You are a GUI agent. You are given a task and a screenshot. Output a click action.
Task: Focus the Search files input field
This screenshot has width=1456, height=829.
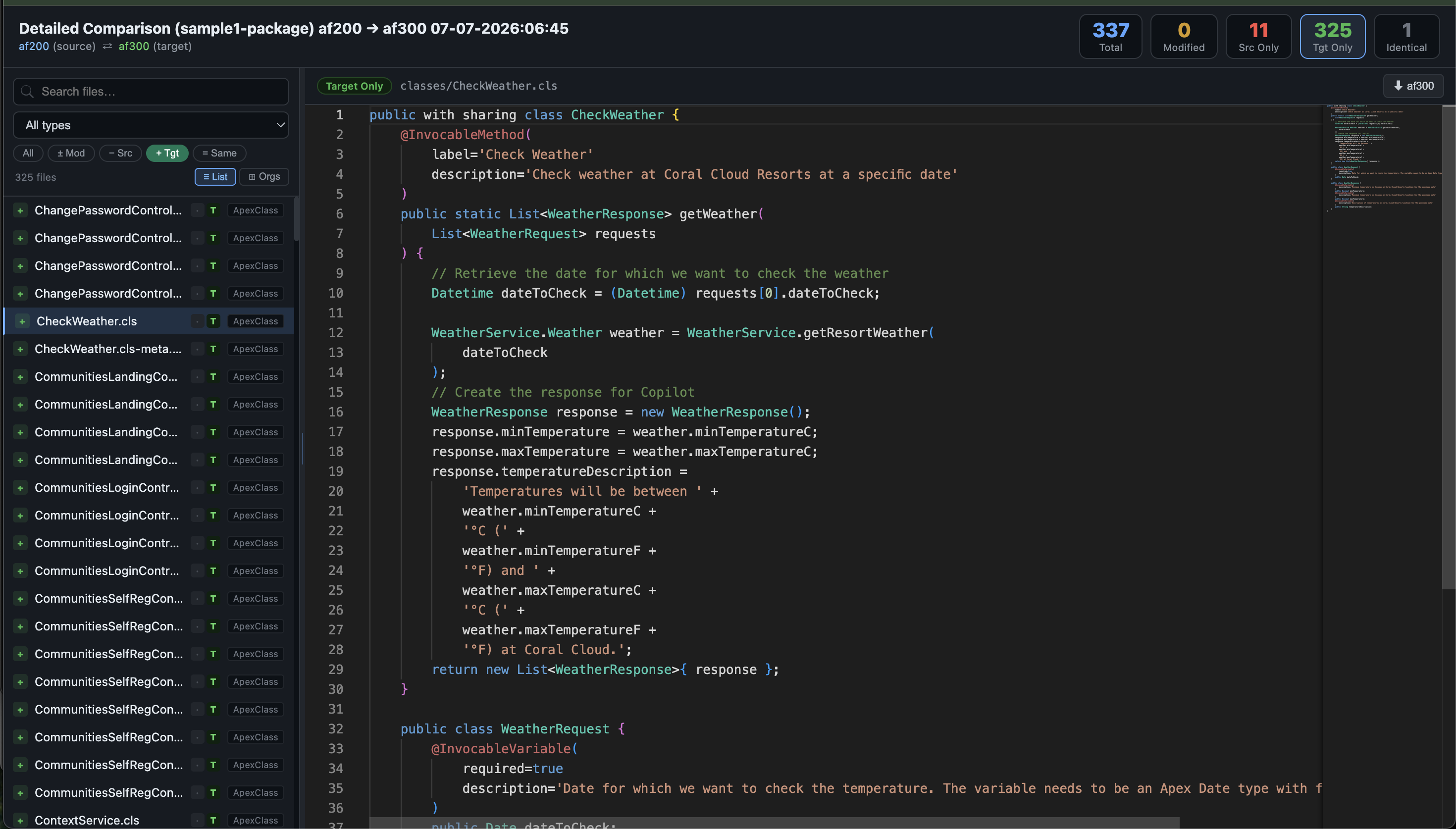(151, 92)
